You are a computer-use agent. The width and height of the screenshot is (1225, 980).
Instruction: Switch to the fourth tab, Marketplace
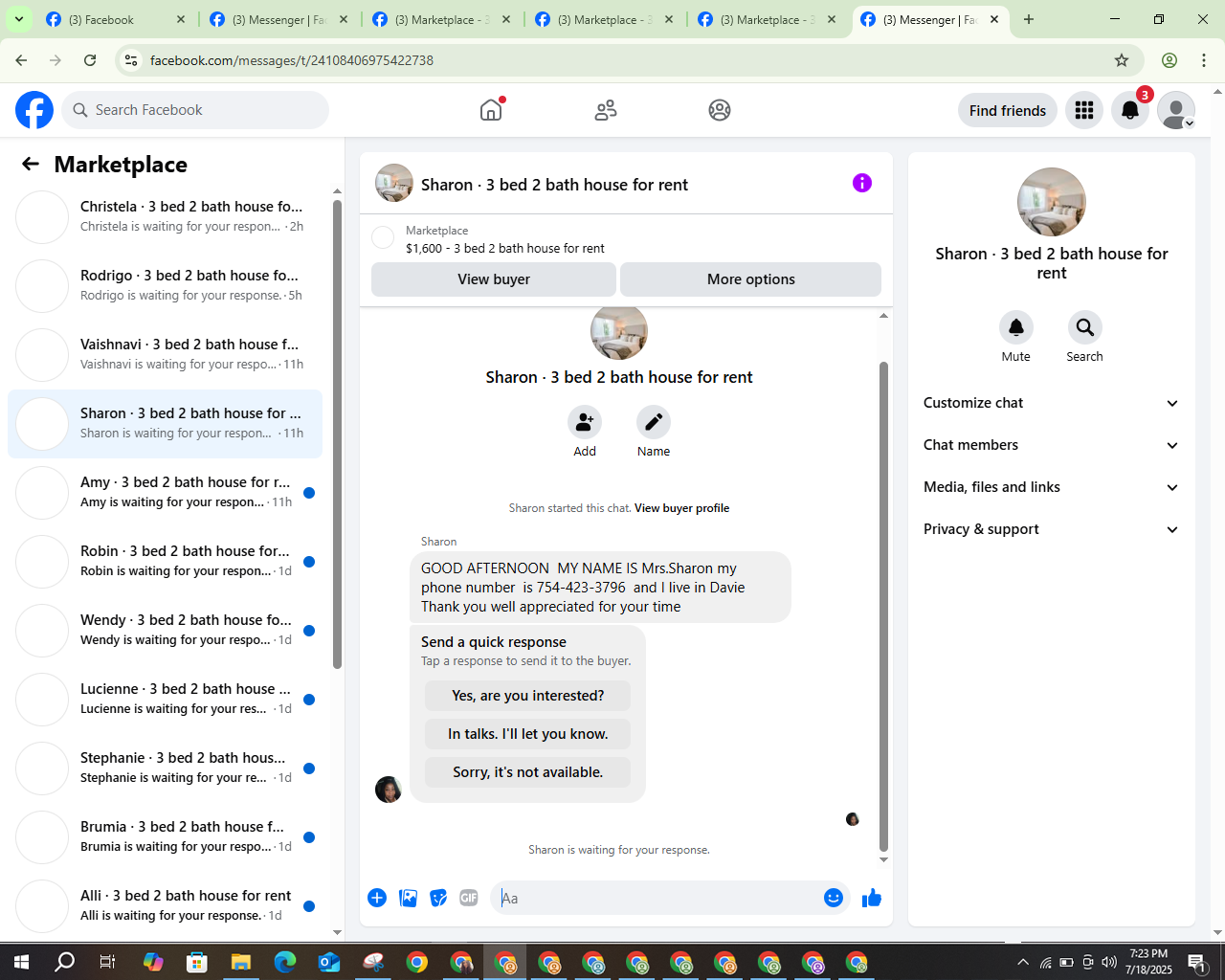[605, 19]
